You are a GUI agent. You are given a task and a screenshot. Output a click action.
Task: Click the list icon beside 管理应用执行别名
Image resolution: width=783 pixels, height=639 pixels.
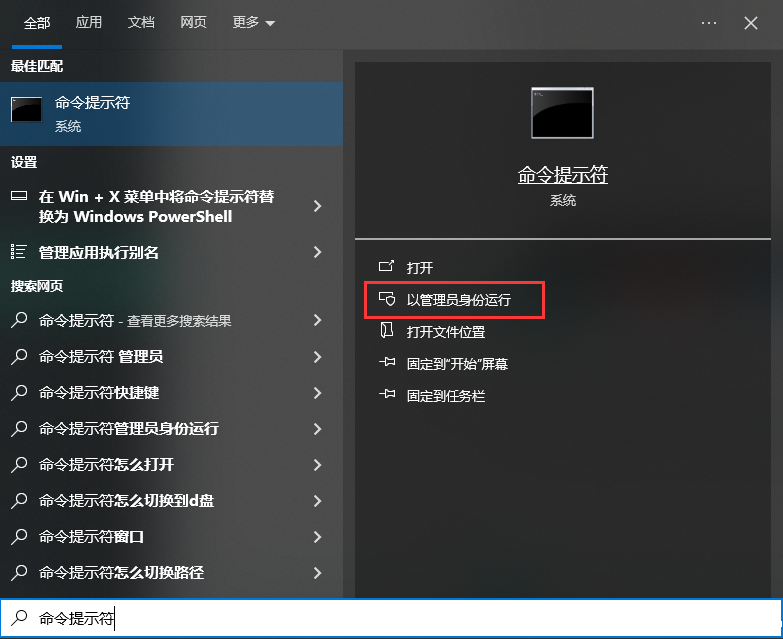click(x=18, y=252)
